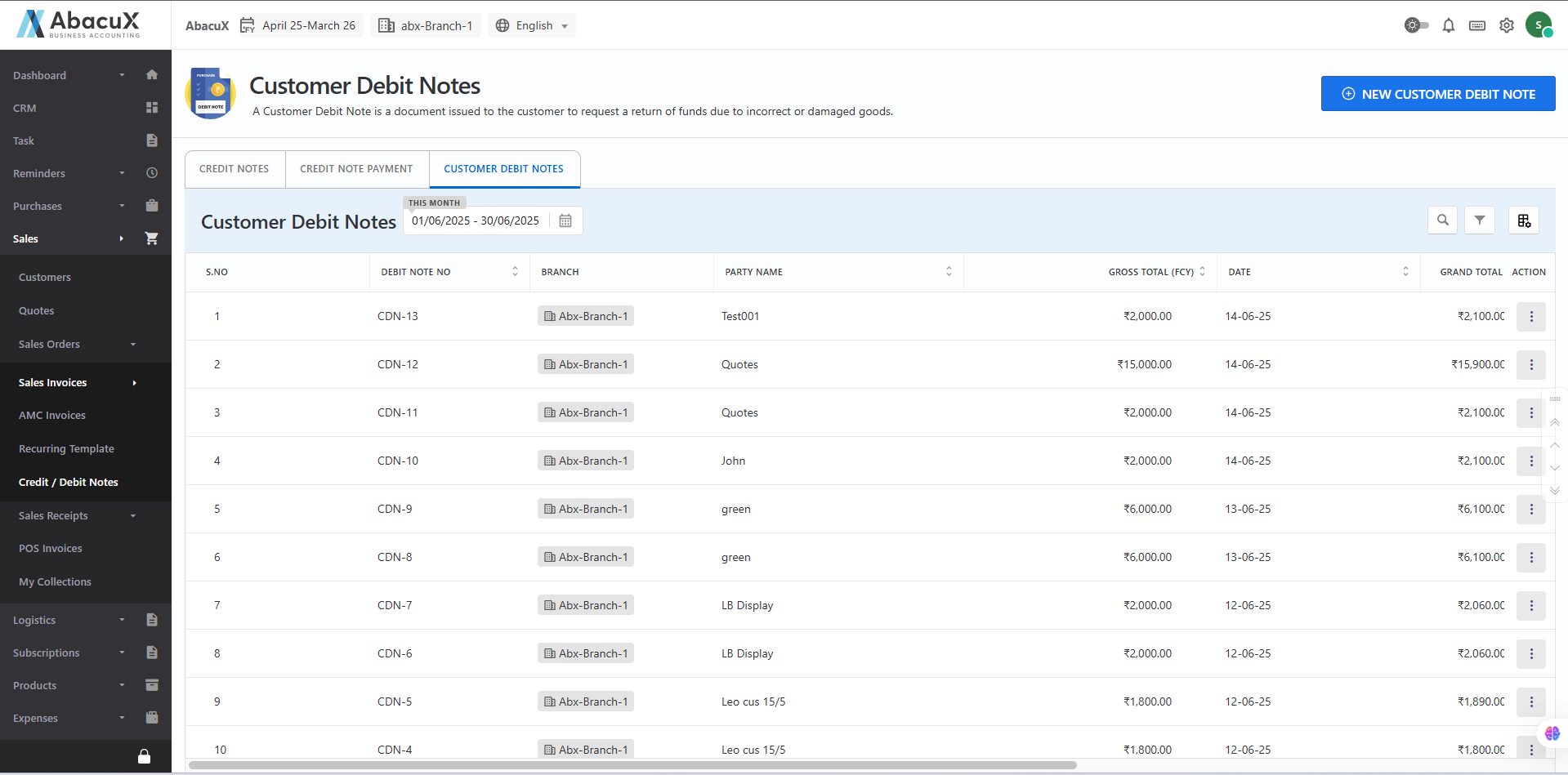Image resolution: width=1568 pixels, height=775 pixels.
Task: Switch to the Credit Notes tab
Action: click(235, 169)
